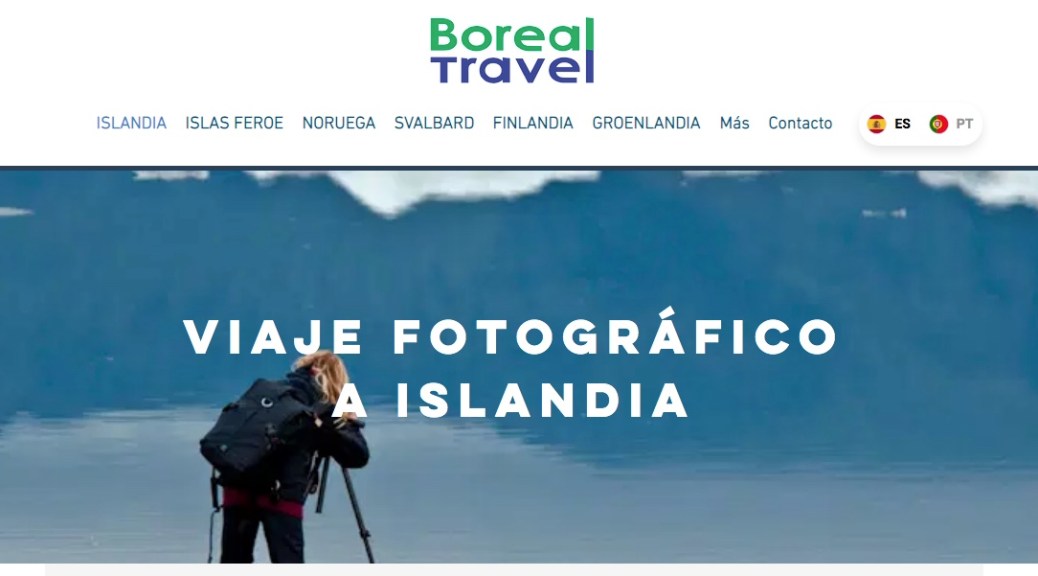Click the Portuguese flag icon

938,124
